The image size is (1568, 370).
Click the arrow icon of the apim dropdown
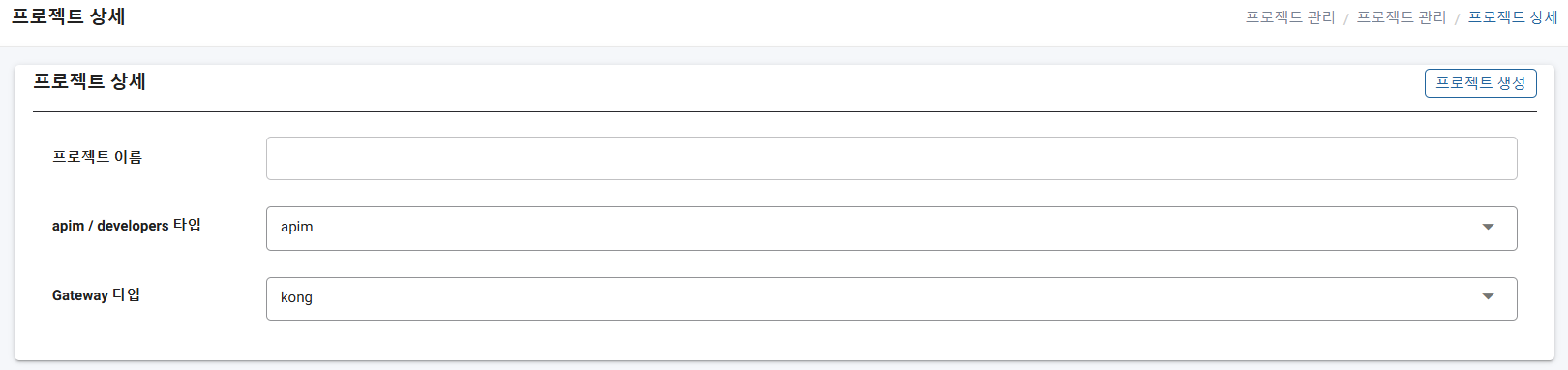(x=1488, y=227)
